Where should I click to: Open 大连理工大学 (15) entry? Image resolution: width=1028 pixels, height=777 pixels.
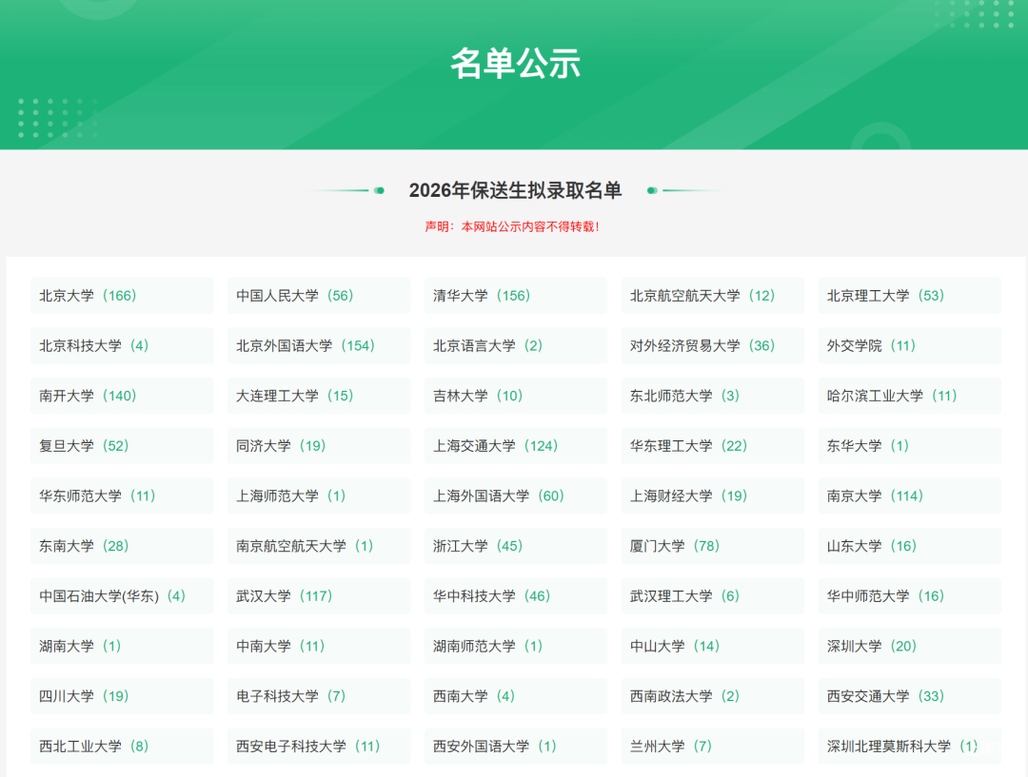pos(319,395)
